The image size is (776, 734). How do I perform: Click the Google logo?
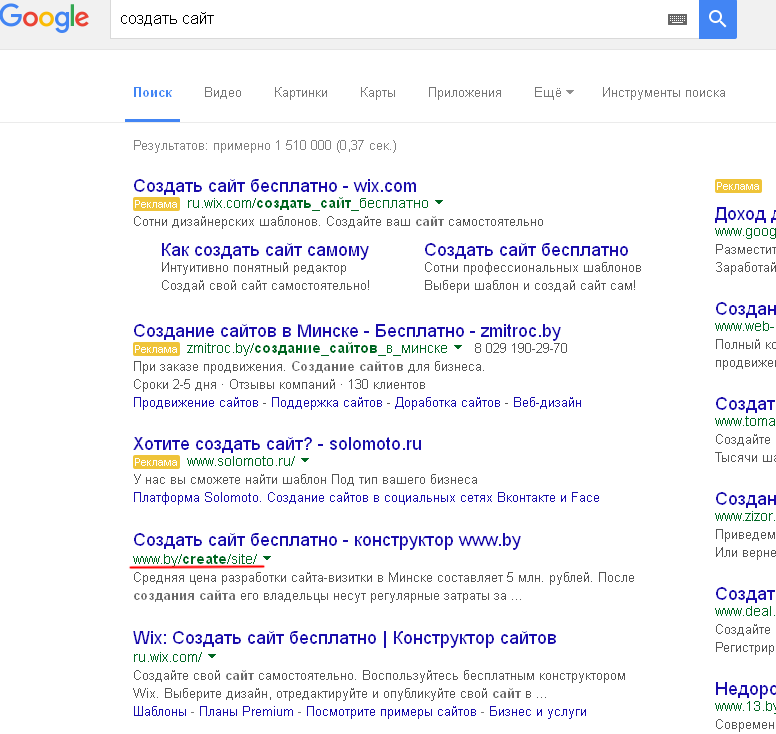pos(44,18)
